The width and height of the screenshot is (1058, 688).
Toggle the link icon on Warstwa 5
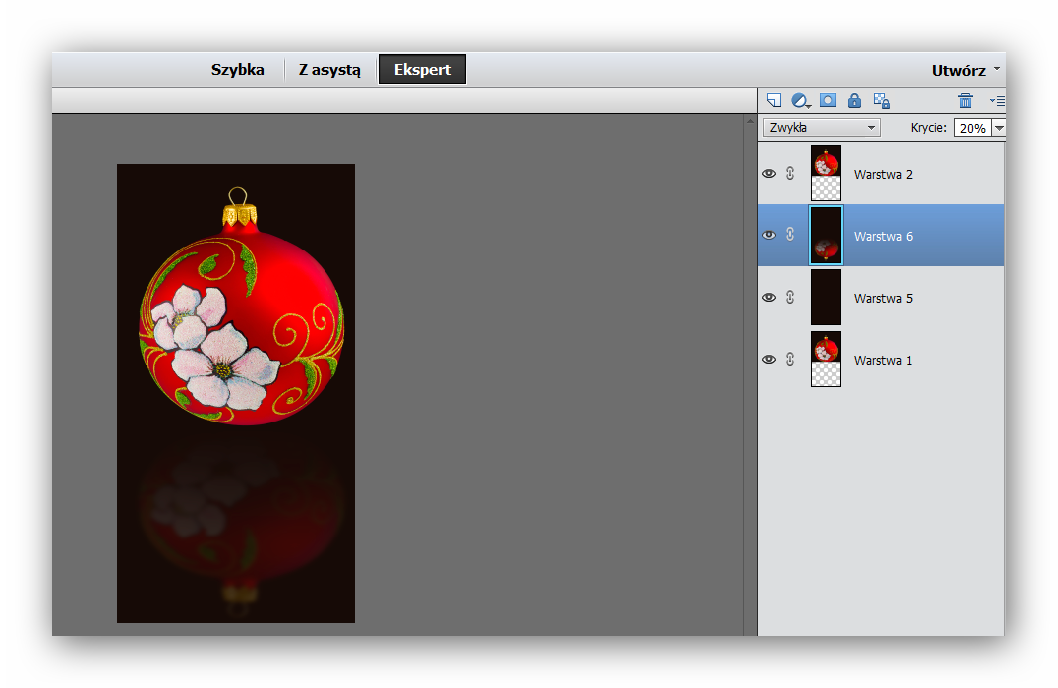[x=790, y=297]
